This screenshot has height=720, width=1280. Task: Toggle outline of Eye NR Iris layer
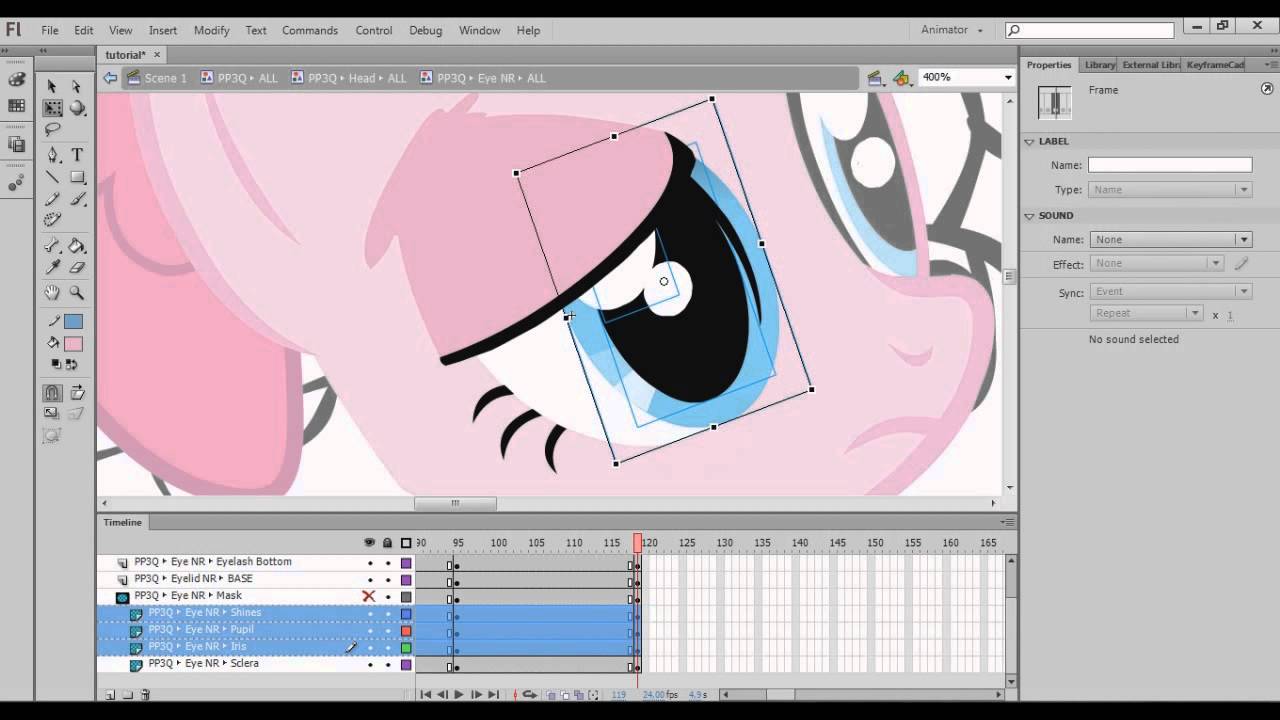point(406,648)
